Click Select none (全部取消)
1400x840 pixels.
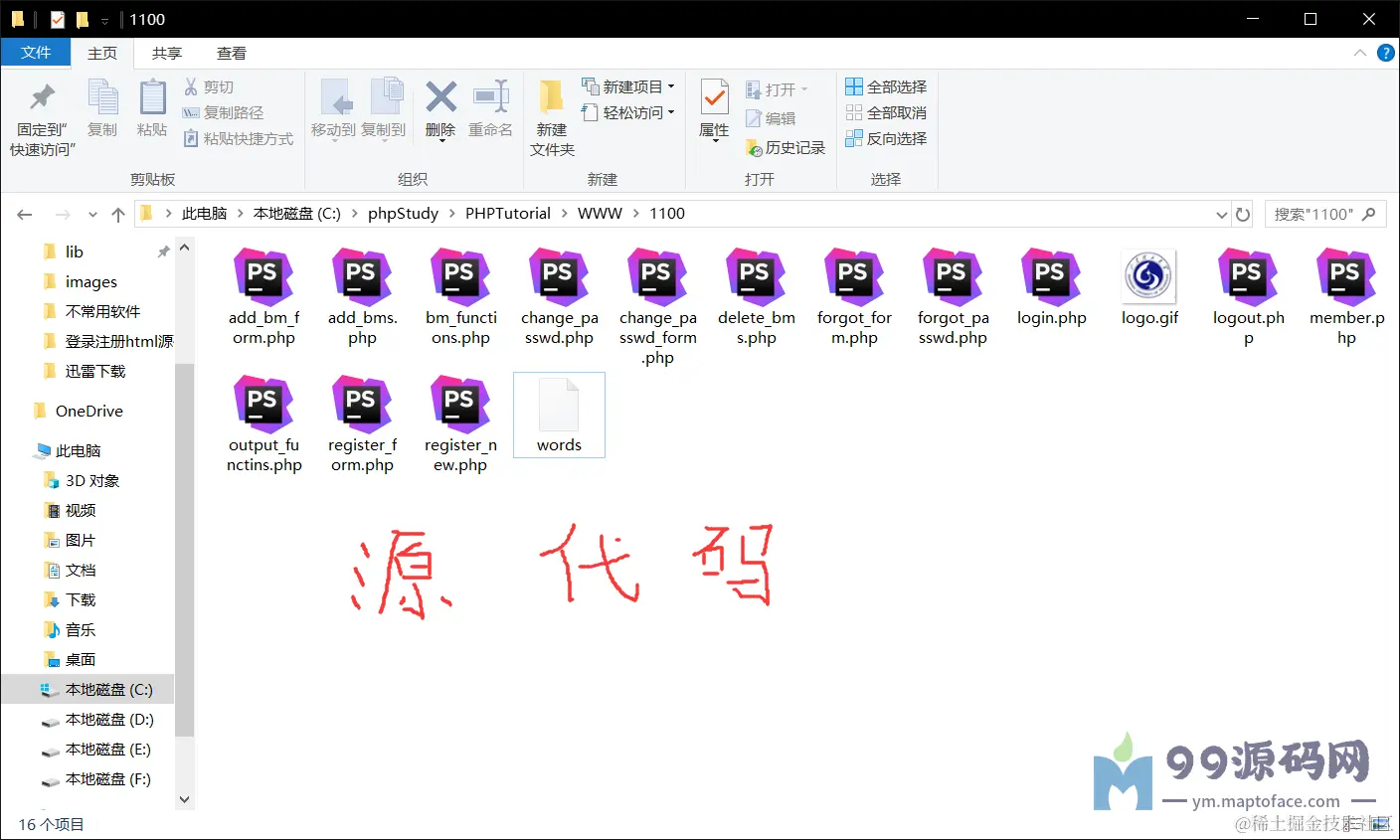886,112
